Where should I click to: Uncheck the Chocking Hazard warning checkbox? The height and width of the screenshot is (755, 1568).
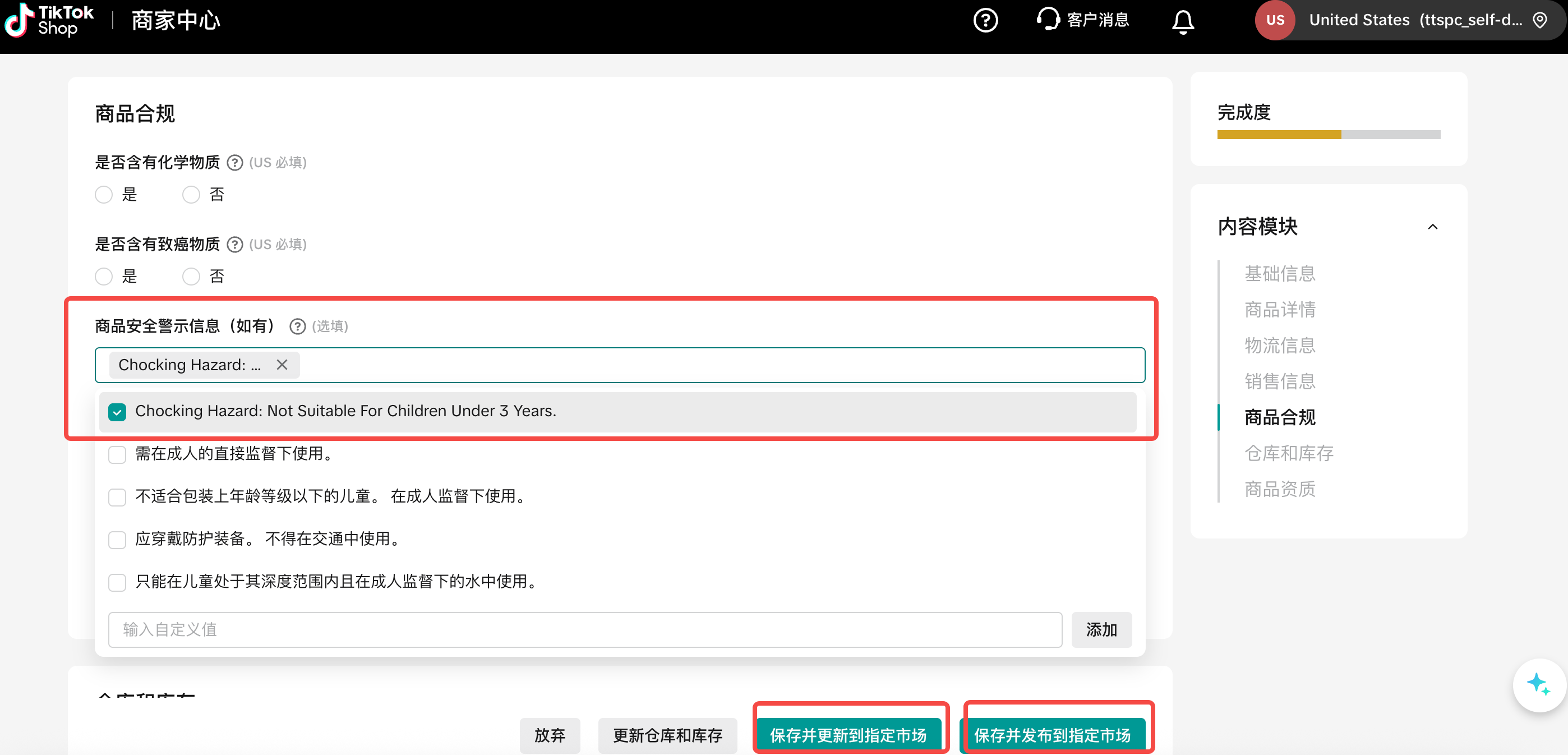tap(117, 412)
